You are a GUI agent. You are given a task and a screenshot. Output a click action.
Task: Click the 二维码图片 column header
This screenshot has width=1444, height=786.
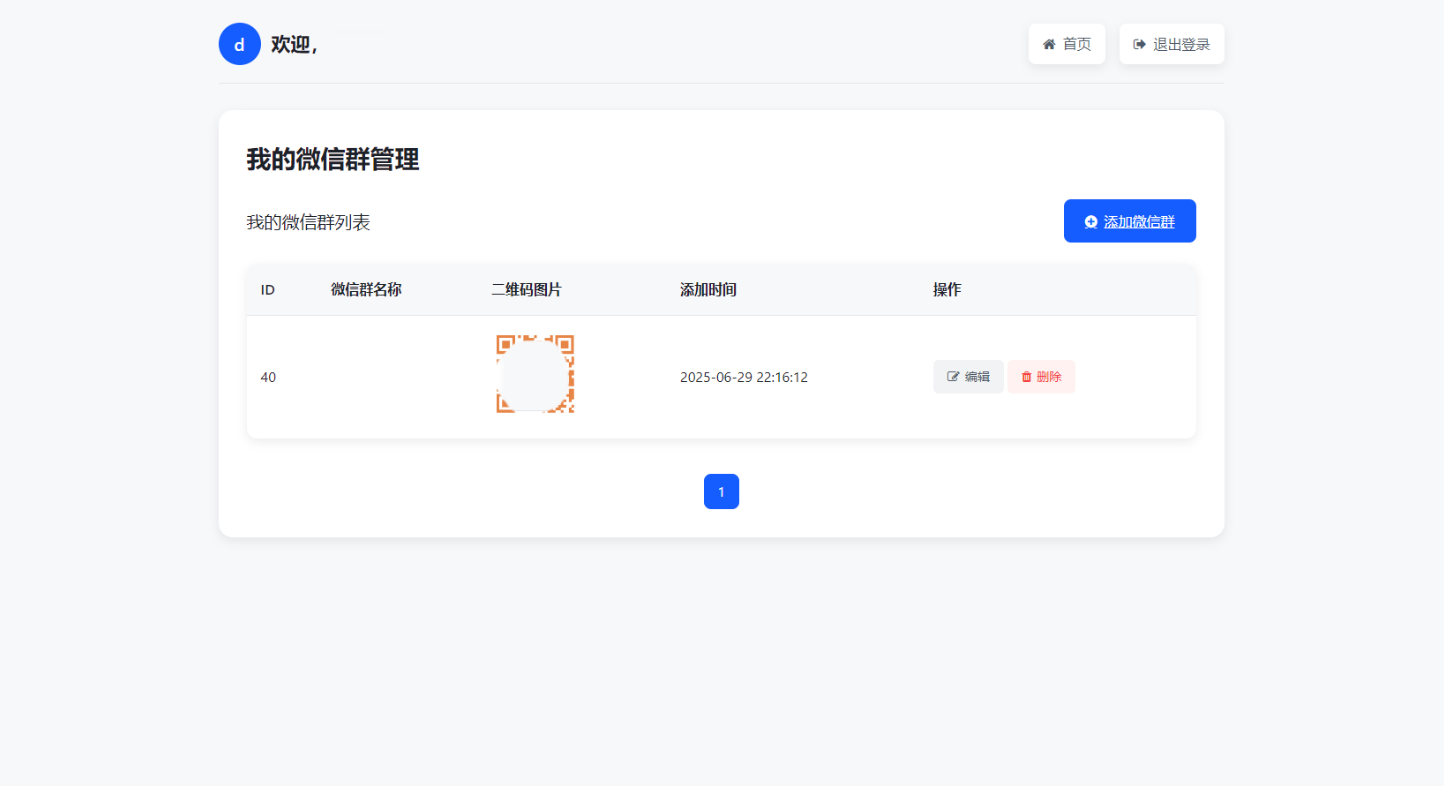[x=527, y=290]
